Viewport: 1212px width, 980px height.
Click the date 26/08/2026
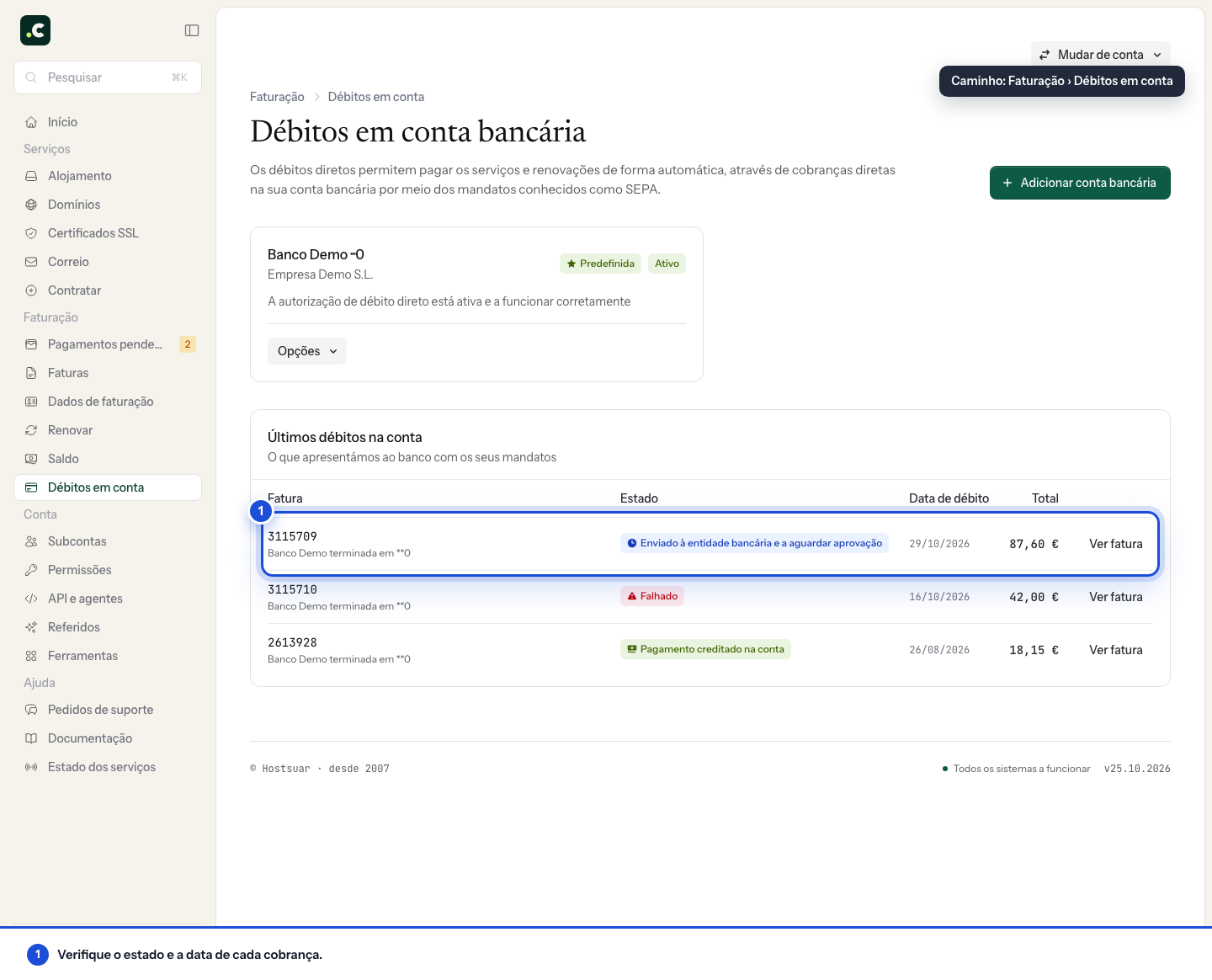click(939, 650)
